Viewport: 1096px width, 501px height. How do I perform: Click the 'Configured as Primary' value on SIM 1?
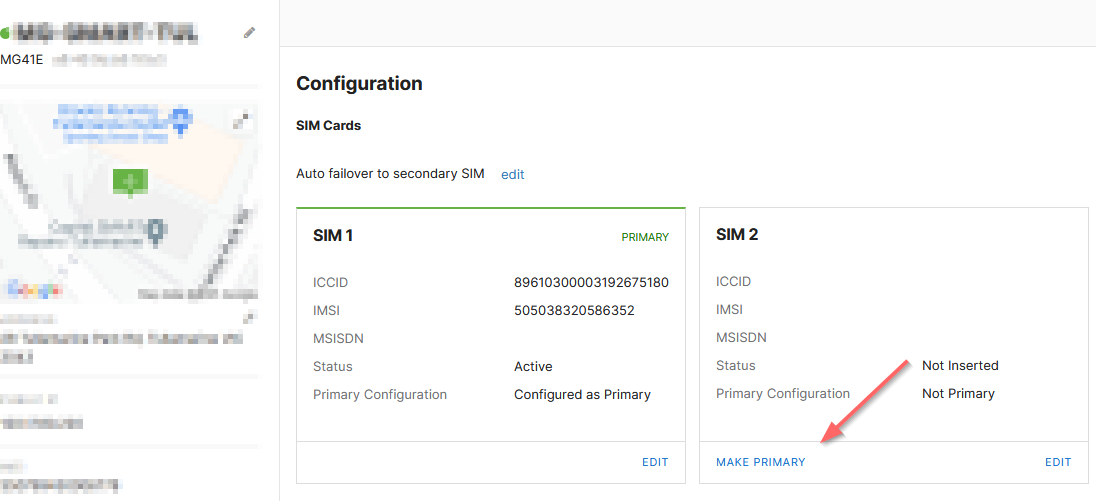click(x=582, y=394)
